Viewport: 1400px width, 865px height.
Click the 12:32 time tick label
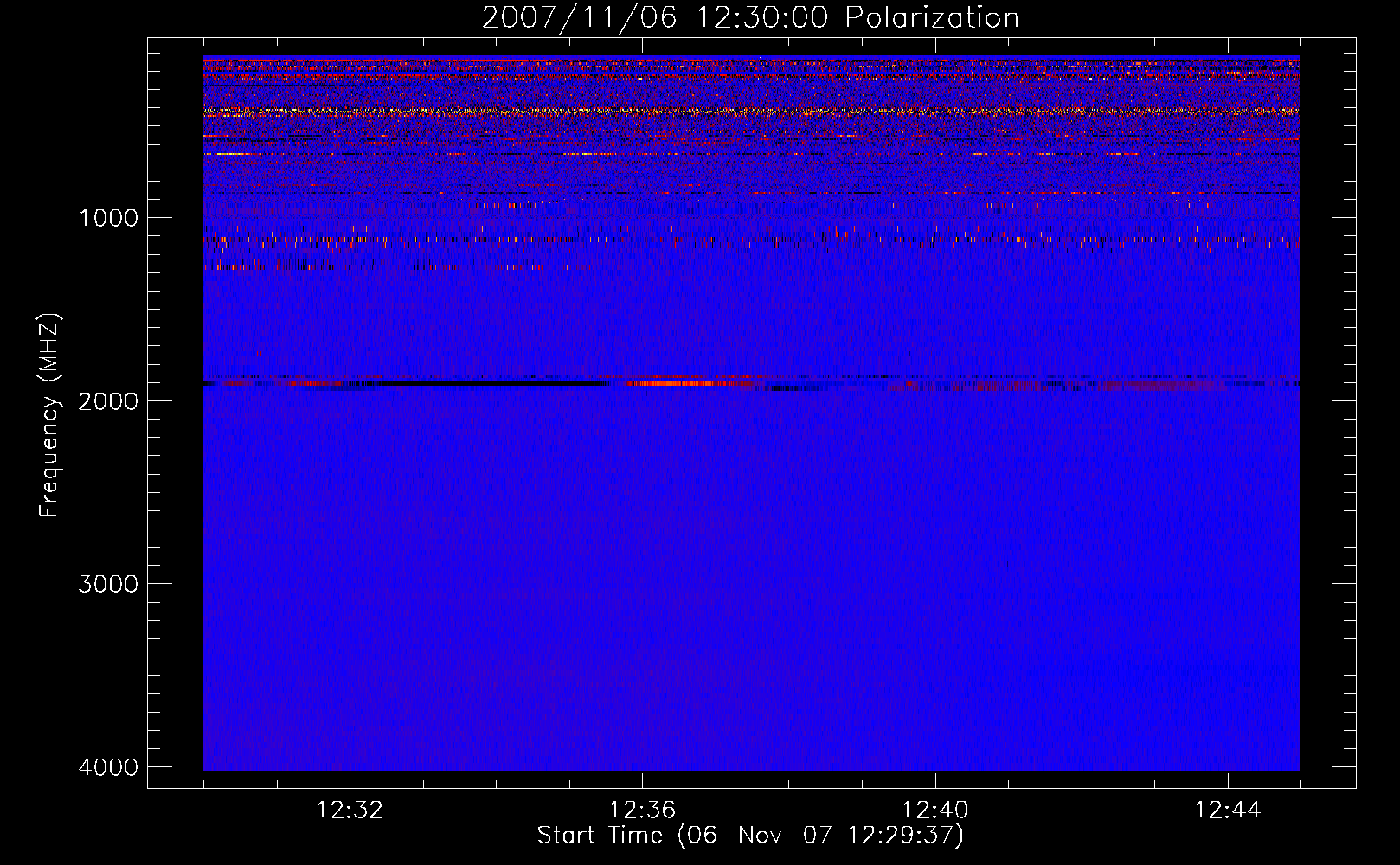(350, 811)
